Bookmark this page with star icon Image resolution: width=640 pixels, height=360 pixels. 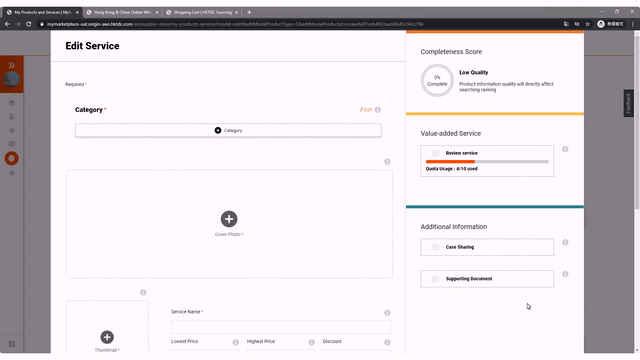coord(588,24)
